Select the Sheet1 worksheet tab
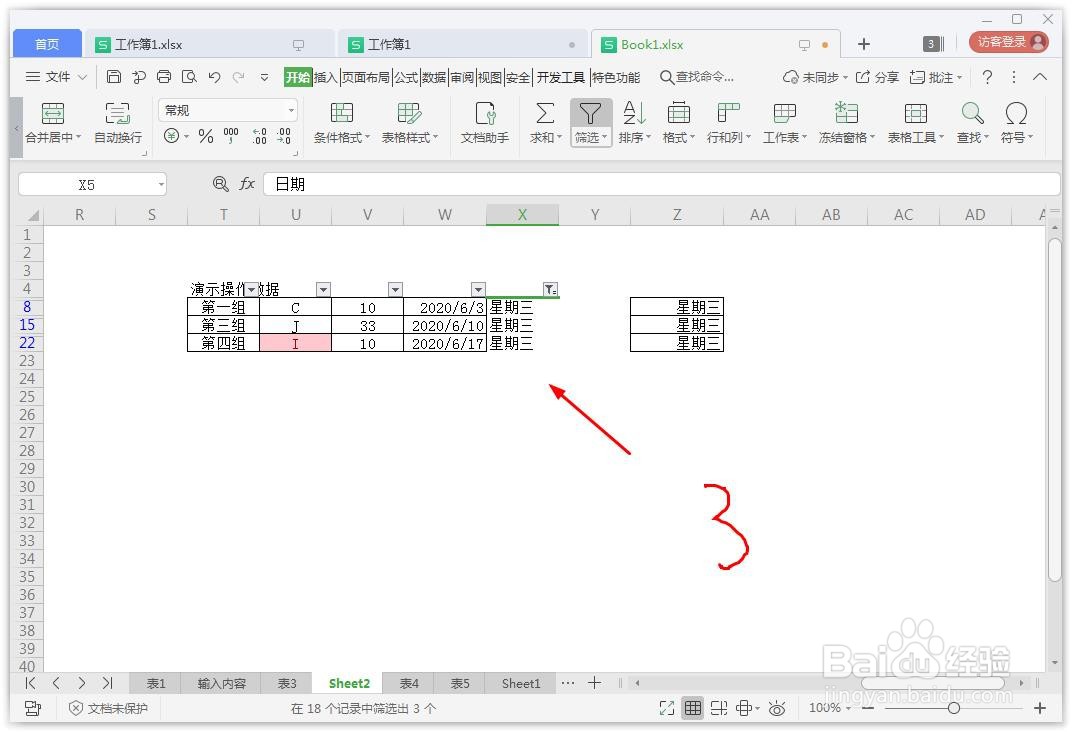The width and height of the screenshot is (1072, 732). [x=521, y=683]
